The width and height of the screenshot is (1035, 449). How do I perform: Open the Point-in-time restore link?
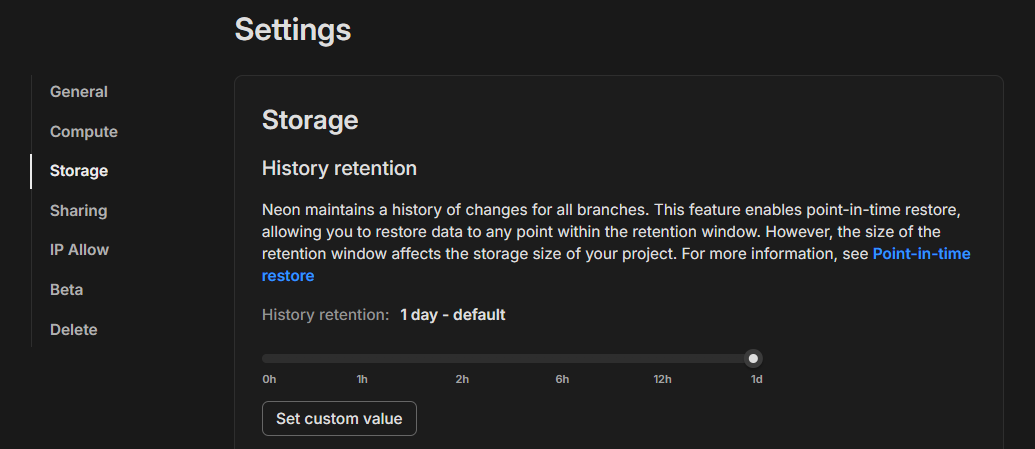click(x=920, y=254)
